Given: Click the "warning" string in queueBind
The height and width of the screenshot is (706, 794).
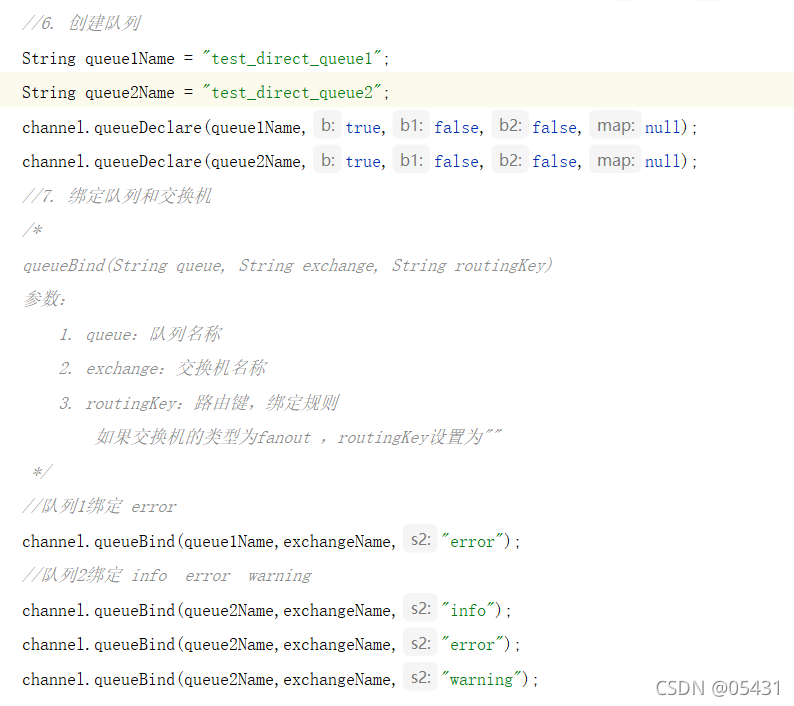Looking at the screenshot, I should pos(481,679).
